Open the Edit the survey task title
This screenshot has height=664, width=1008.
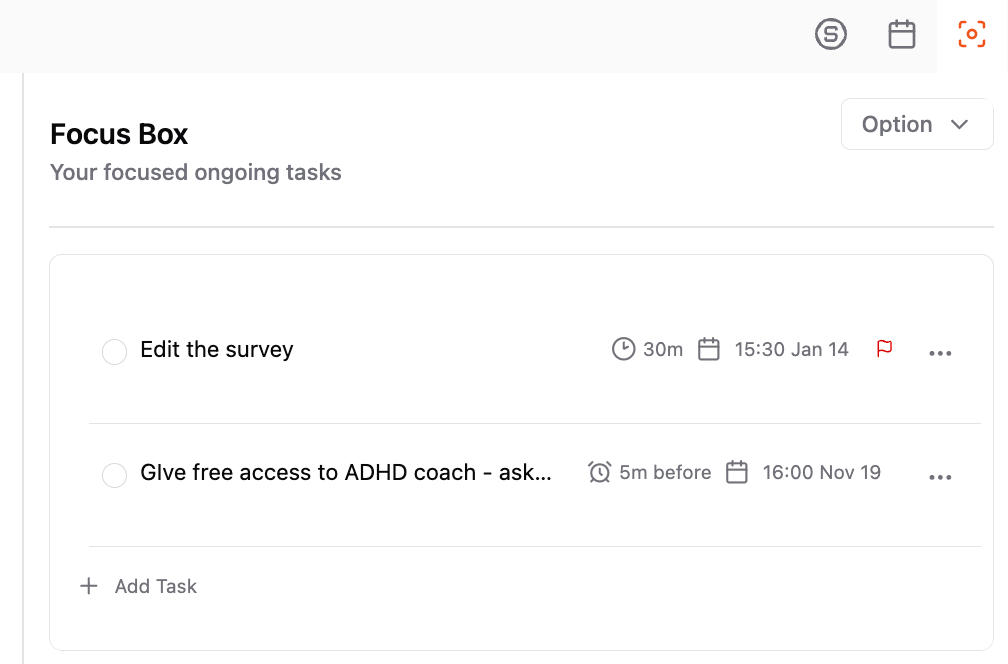[217, 349]
